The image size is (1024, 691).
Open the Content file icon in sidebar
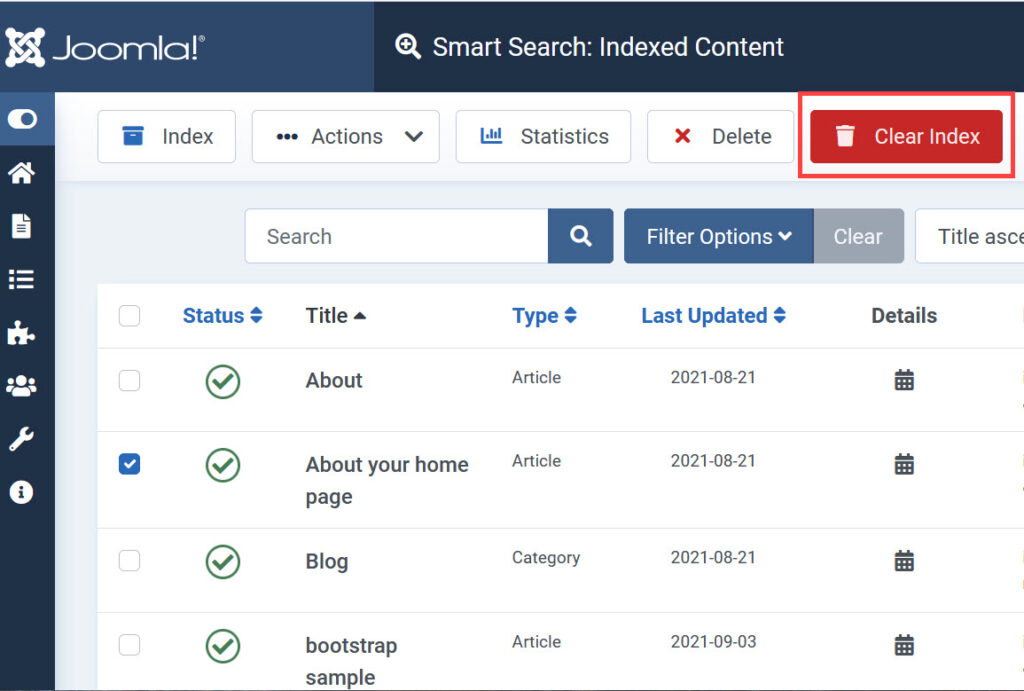(21, 226)
